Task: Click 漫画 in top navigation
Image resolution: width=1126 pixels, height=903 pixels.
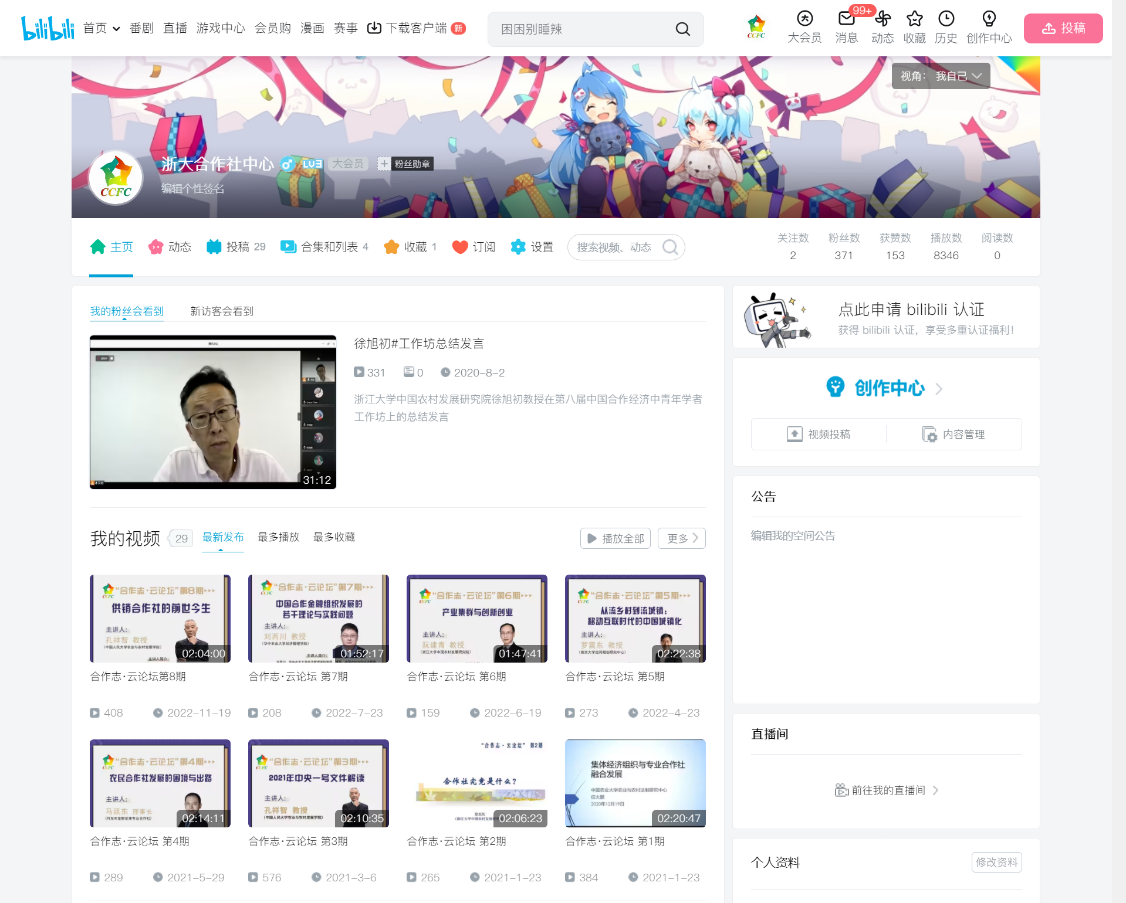Action: pyautogui.click(x=312, y=28)
